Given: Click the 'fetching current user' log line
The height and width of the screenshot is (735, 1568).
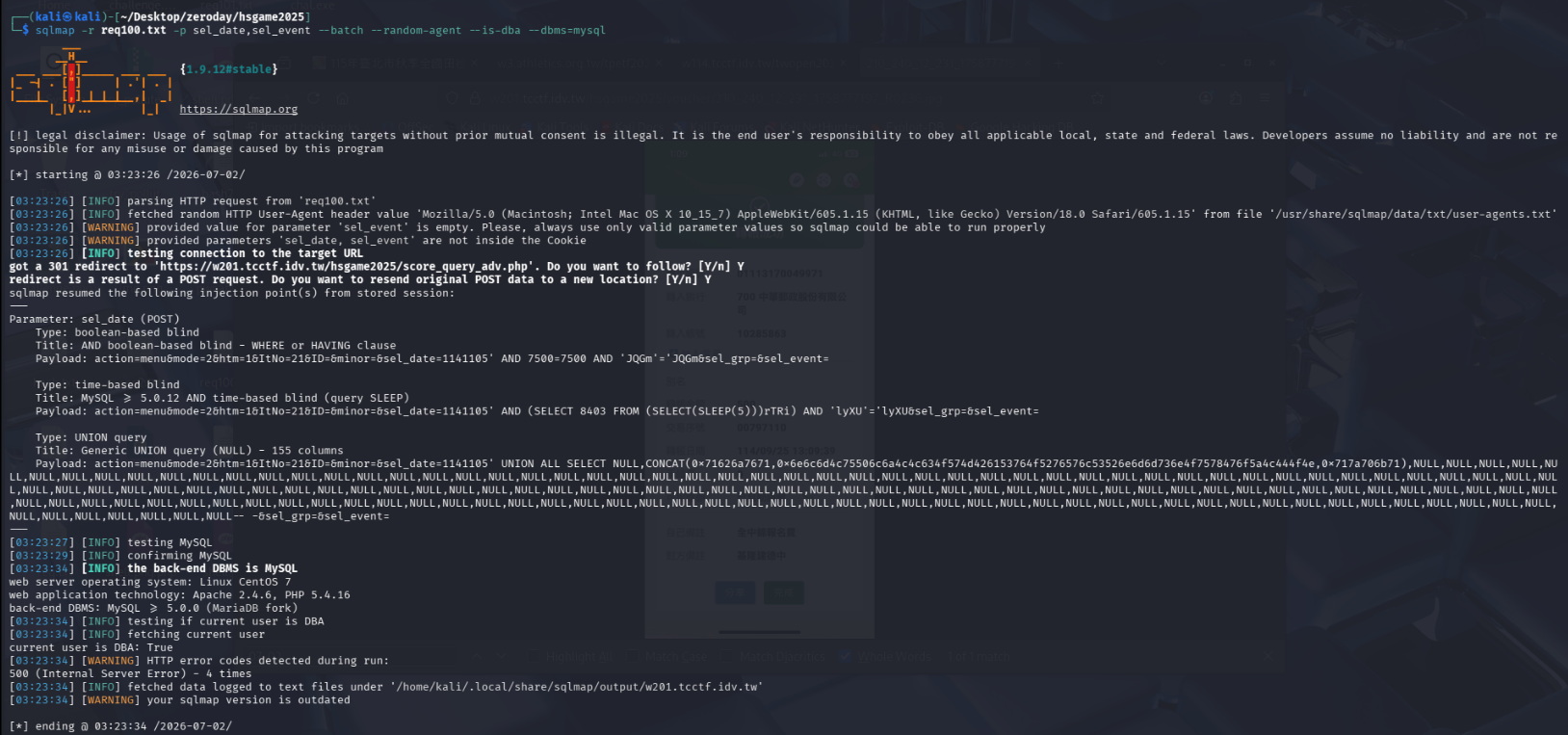Looking at the screenshot, I should pyautogui.click(x=137, y=635).
